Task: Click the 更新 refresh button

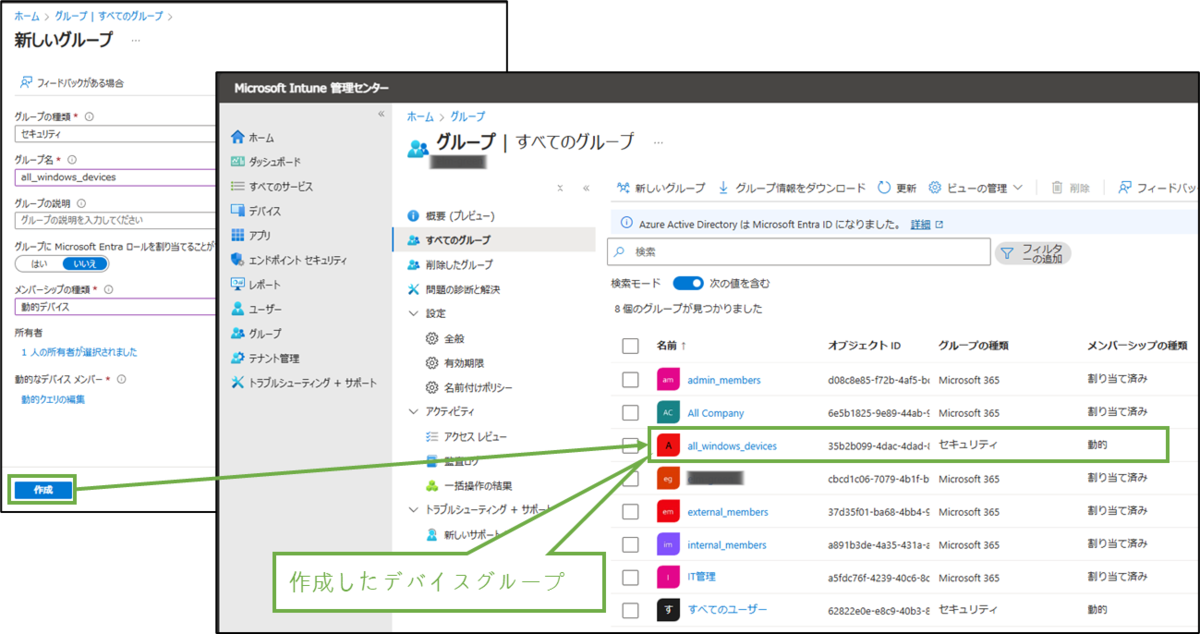Action: pyautogui.click(x=897, y=188)
